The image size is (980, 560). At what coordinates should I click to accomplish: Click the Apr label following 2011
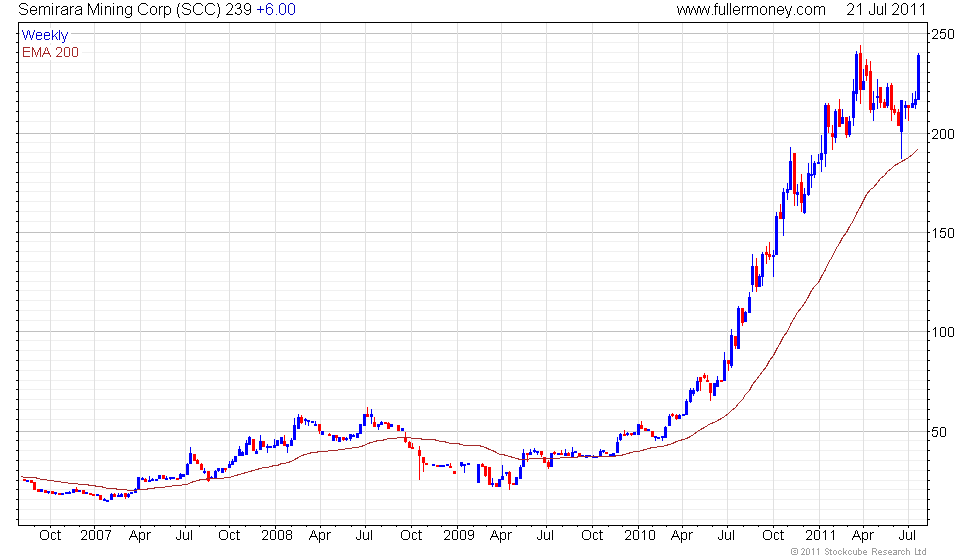point(863,536)
